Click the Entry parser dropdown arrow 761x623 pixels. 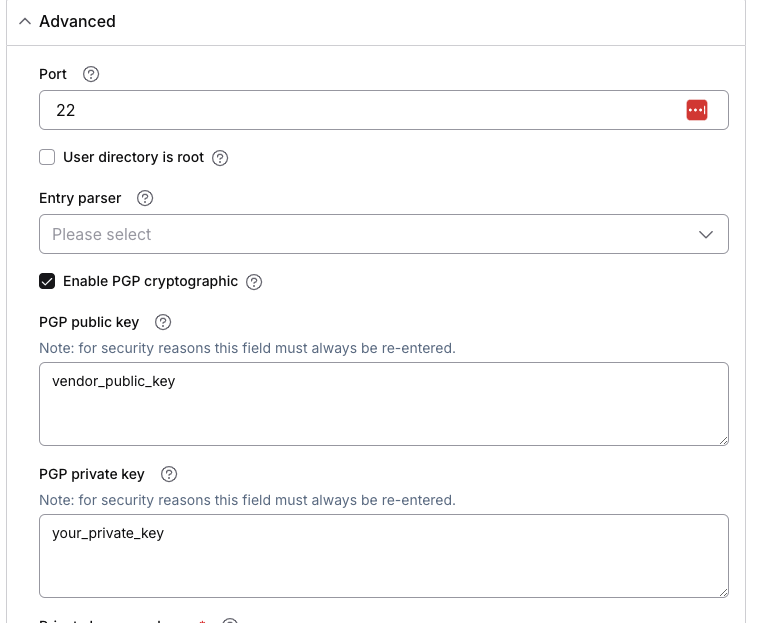706,234
